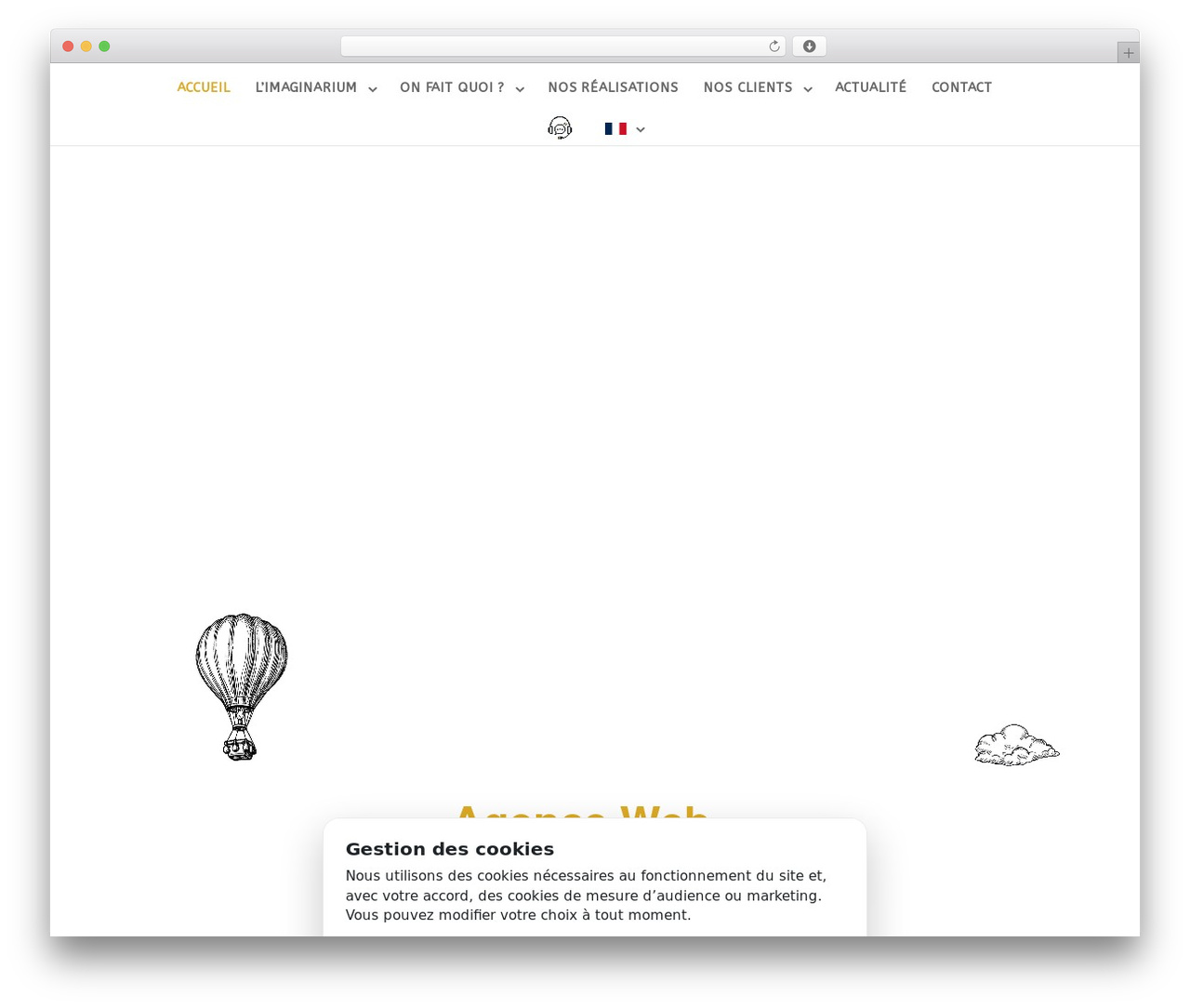Expand the L'Imaginarium submenu chevron

click(373, 89)
